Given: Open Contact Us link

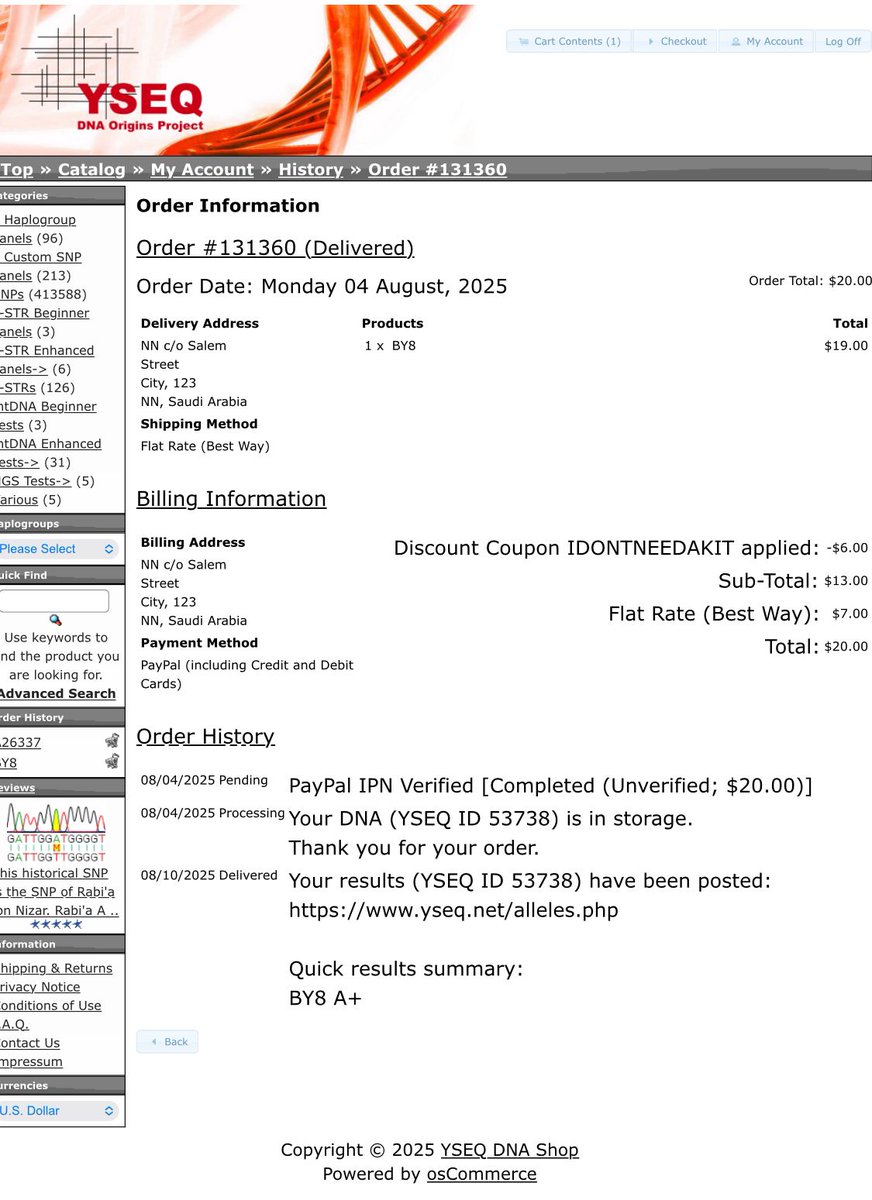Looking at the screenshot, I should (30, 1043).
